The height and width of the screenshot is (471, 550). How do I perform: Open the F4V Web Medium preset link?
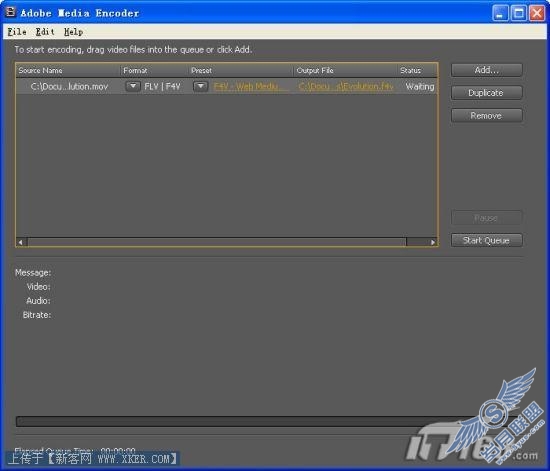251,86
